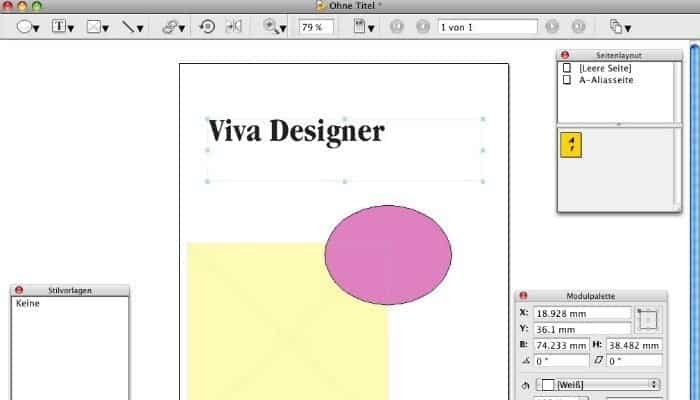The width and height of the screenshot is (700, 400).
Task: Click the skew angle field in Modulpalette
Action: (x=634, y=361)
